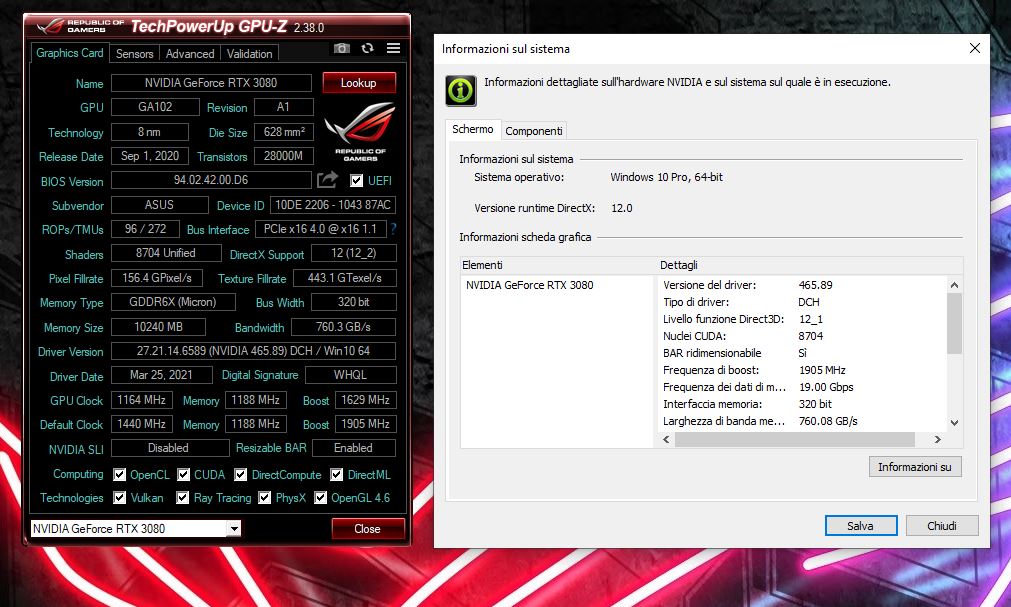This screenshot has width=1011, height=607.
Task: Click the Dettagli column header
Action: (810, 265)
